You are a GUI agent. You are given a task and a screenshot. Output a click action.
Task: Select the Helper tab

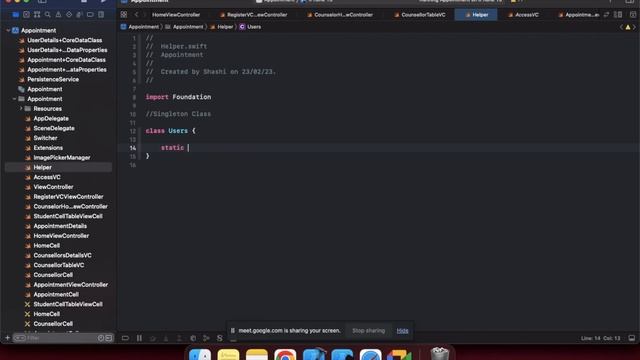476,15
